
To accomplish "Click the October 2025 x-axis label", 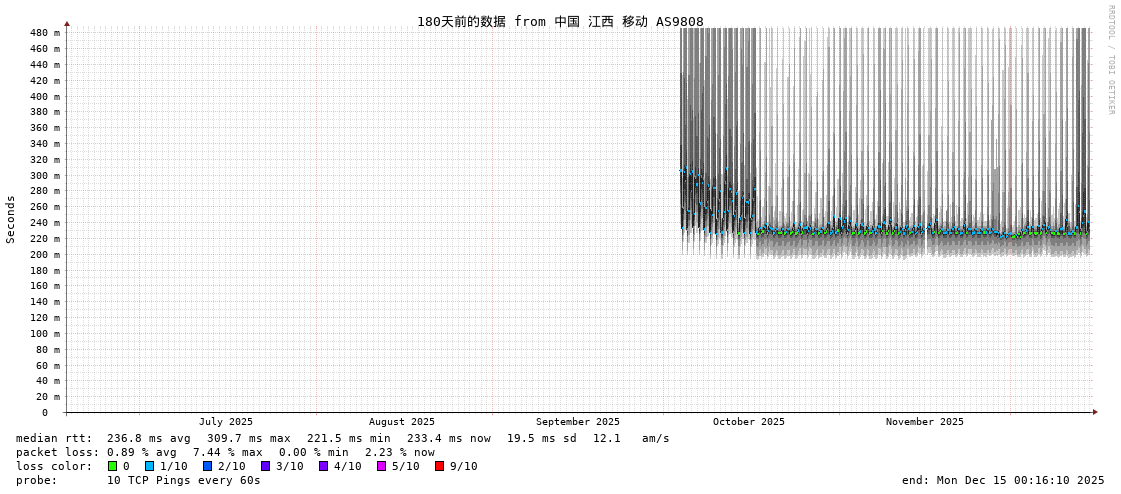I will click(x=748, y=422).
